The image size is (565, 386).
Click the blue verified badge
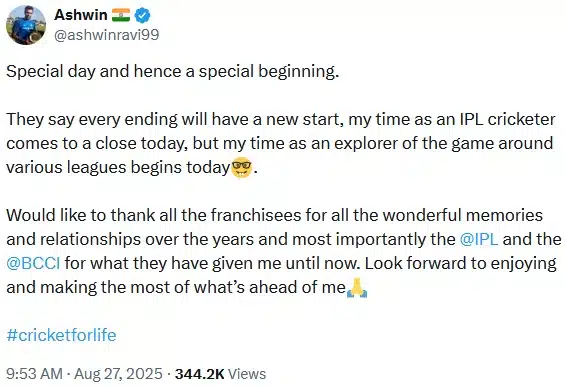142,15
